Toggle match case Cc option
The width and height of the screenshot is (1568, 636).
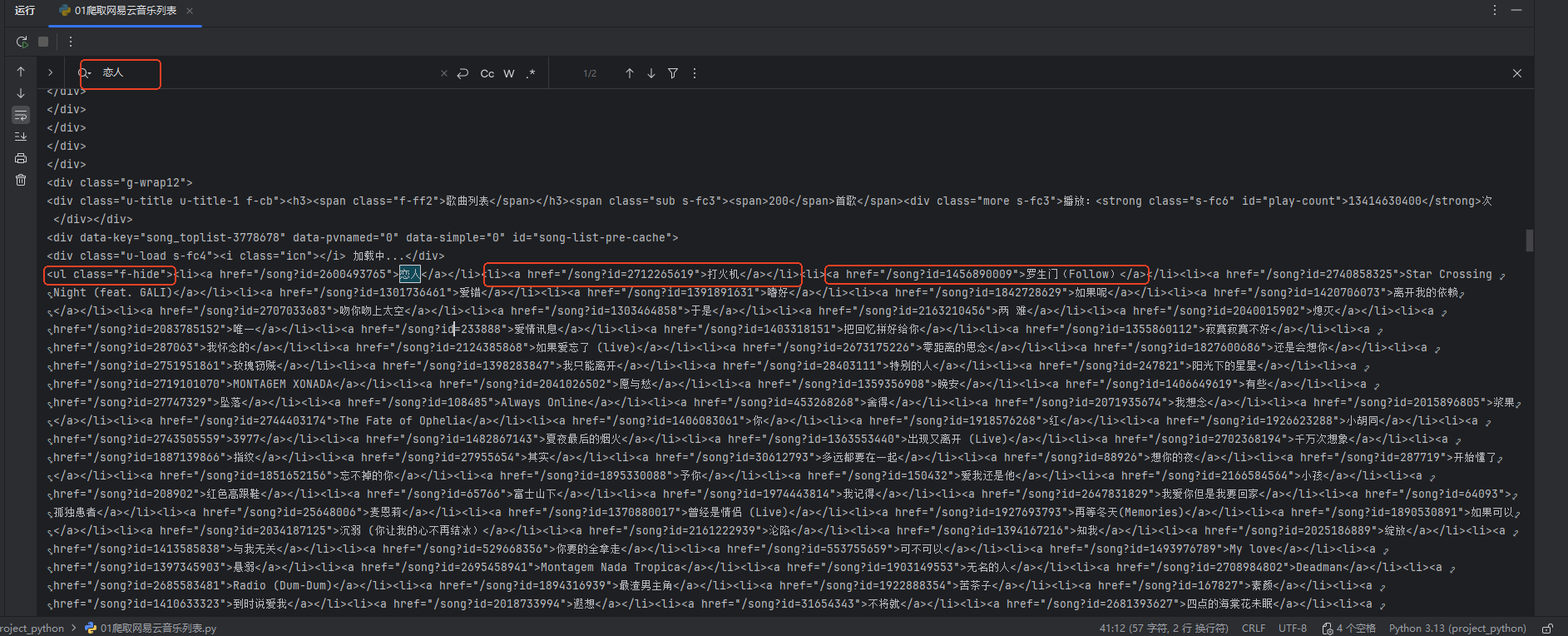tap(487, 73)
